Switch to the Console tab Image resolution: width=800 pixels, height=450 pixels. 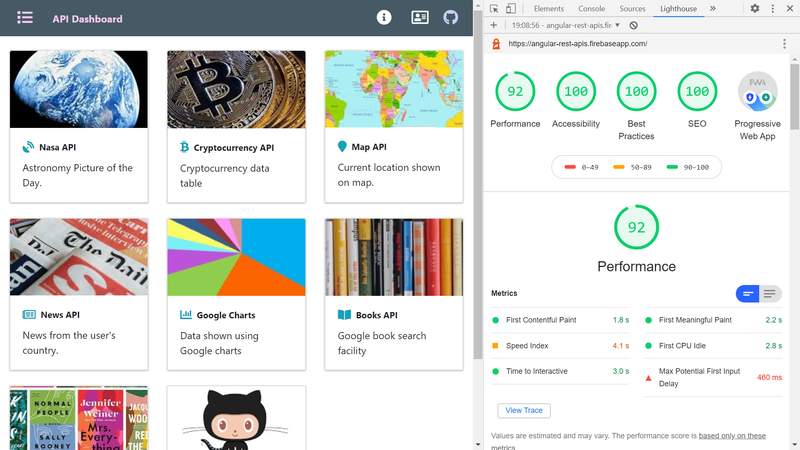pos(591,9)
